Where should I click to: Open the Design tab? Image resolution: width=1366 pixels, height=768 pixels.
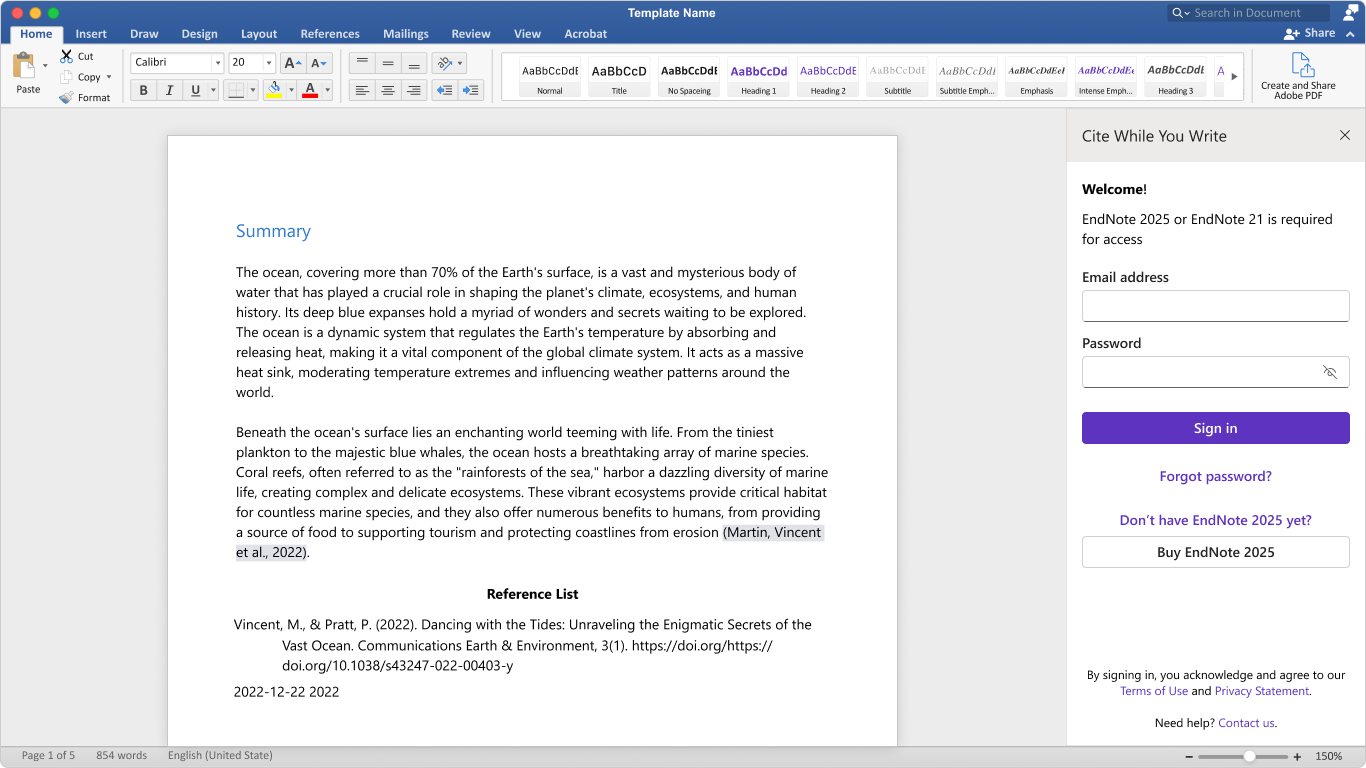tap(199, 34)
